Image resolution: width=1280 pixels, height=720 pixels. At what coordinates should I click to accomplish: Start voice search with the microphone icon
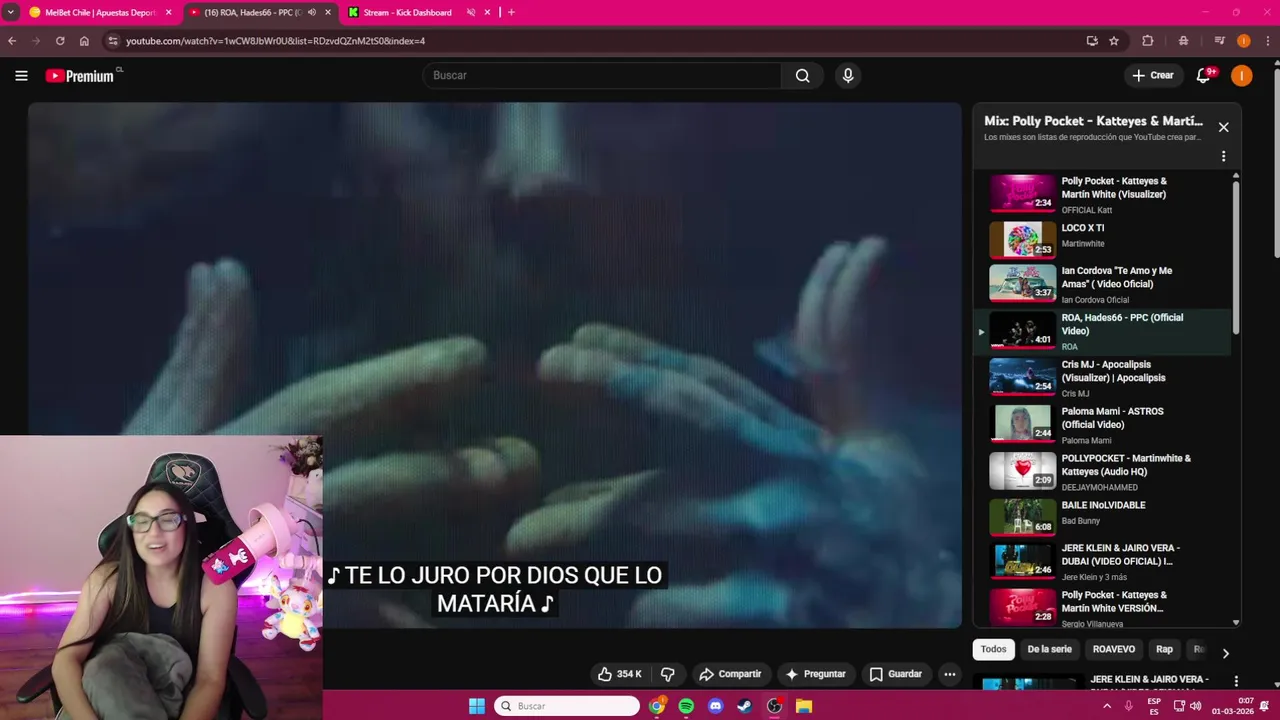click(x=848, y=75)
